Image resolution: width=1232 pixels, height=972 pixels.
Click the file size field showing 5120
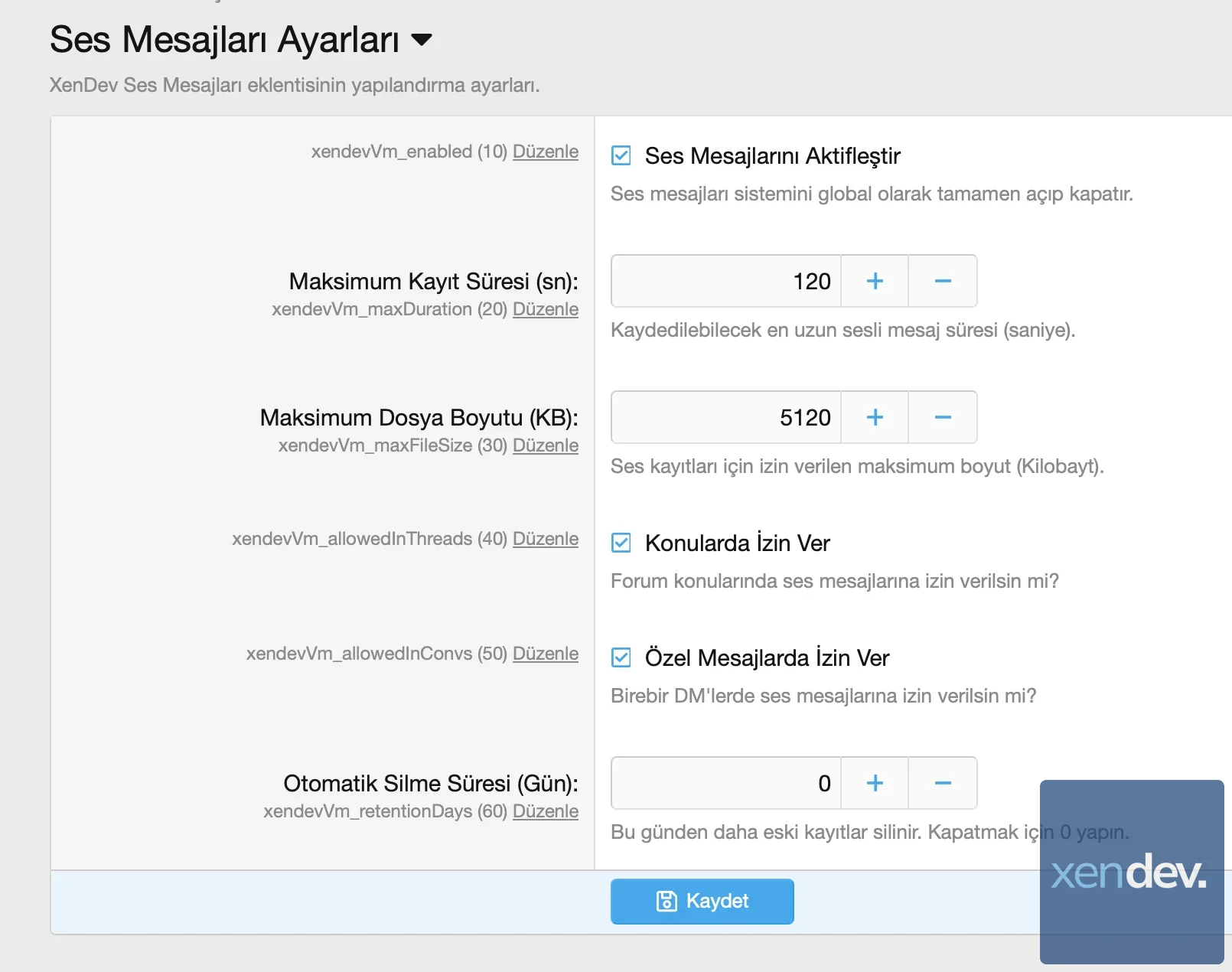point(725,418)
